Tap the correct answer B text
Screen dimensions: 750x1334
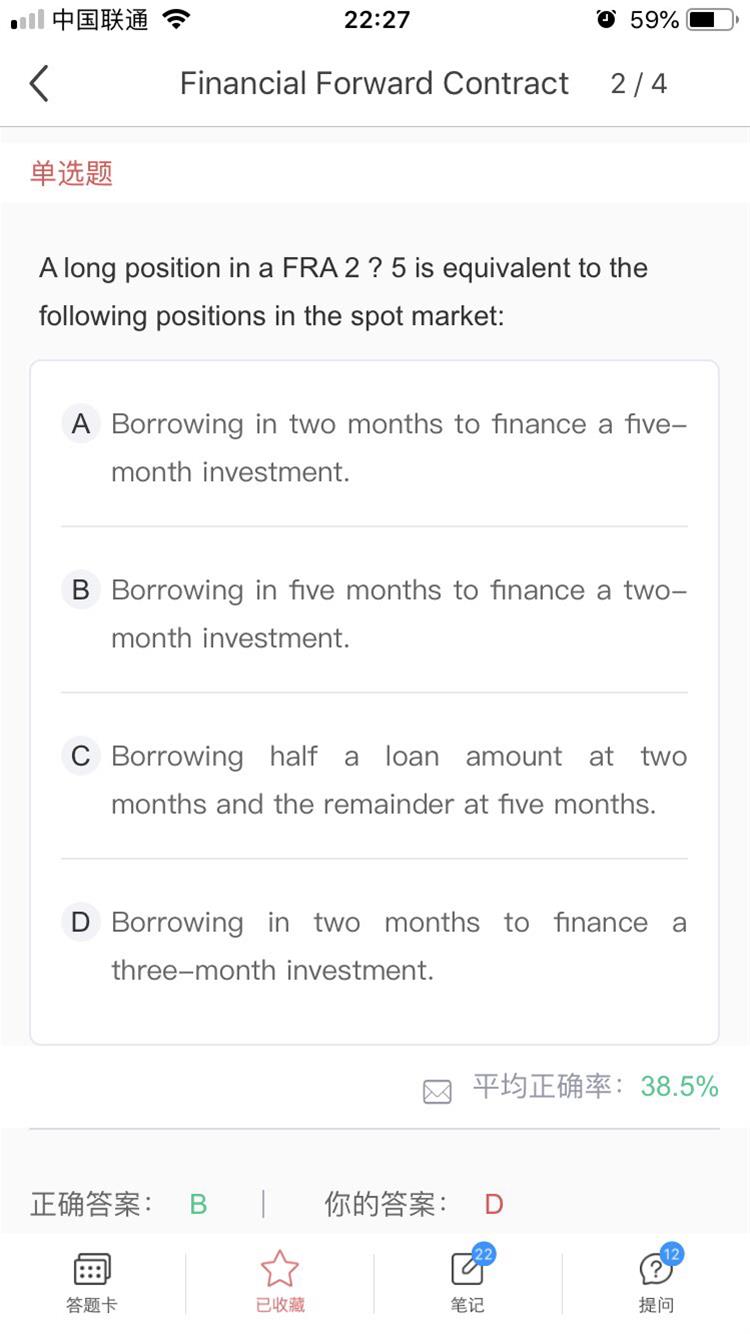(198, 1204)
